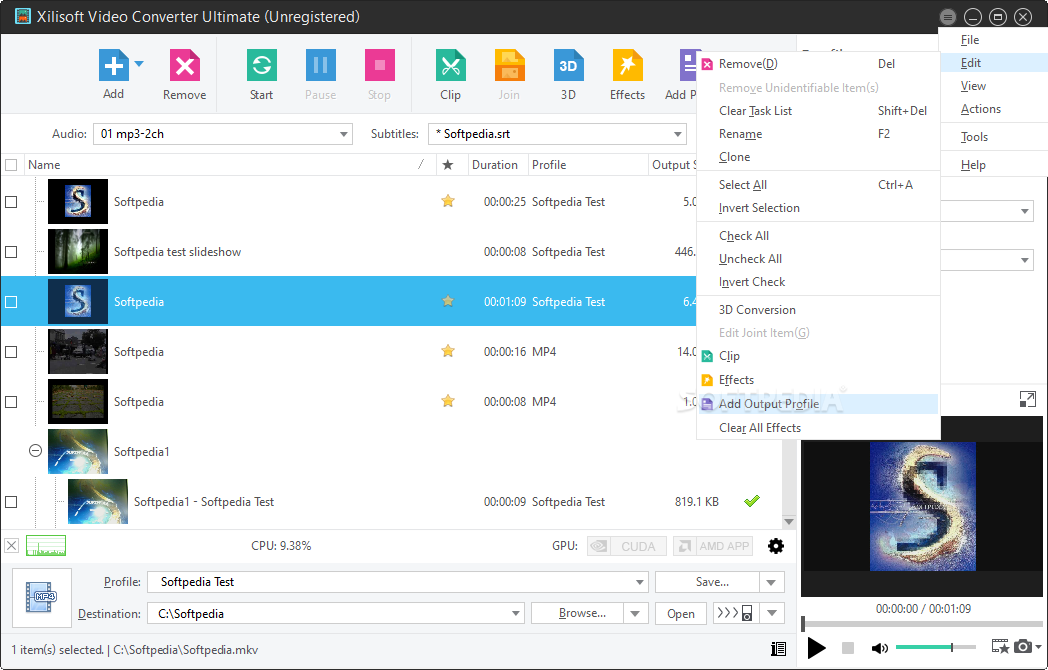Check the Softpedia 00:00:08 MP4 checkbox
Viewport: 1048px width, 670px height.
point(11,402)
